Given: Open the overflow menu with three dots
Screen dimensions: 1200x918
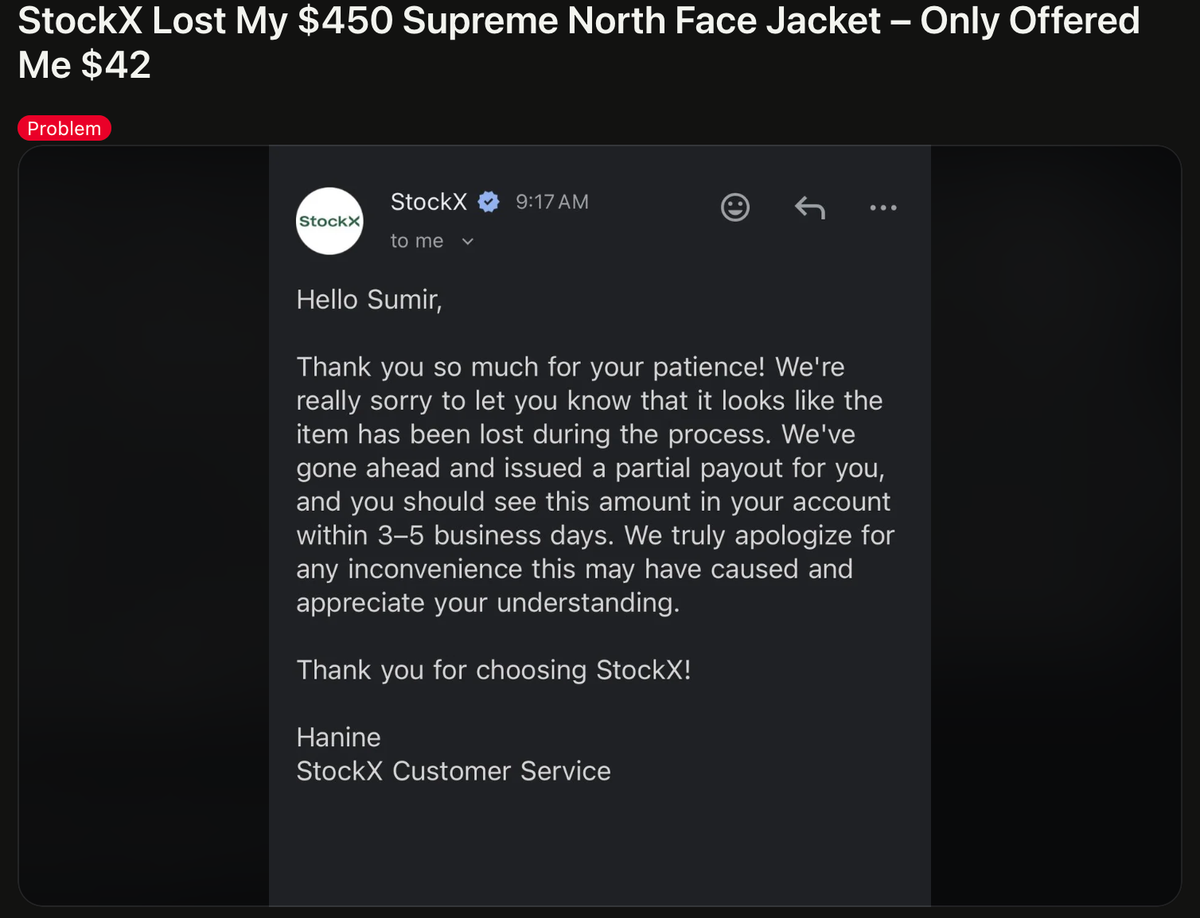Looking at the screenshot, I should pyautogui.click(x=883, y=207).
